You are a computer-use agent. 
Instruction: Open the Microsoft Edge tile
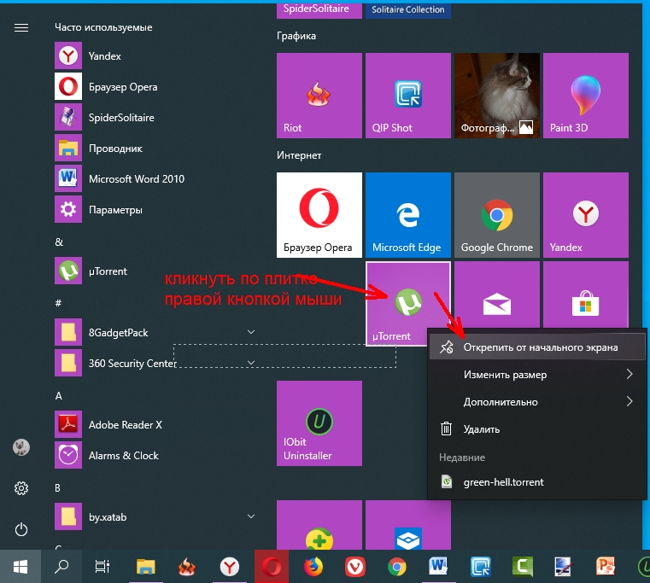408,215
